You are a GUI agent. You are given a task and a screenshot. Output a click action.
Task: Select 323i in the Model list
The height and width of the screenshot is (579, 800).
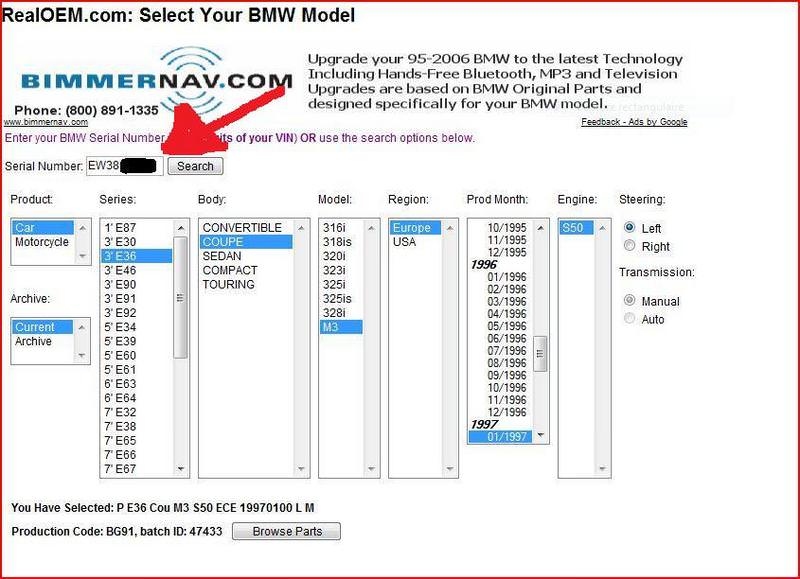[341, 270]
